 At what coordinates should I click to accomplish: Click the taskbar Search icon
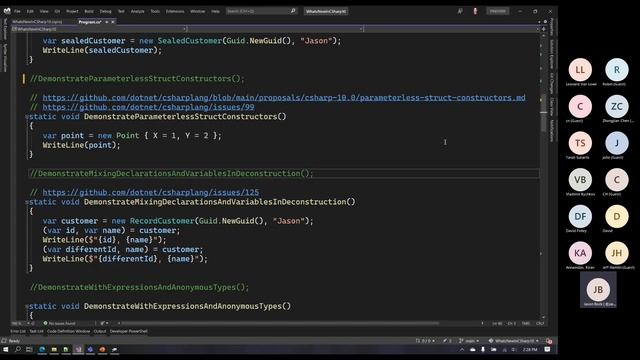coord(18,350)
